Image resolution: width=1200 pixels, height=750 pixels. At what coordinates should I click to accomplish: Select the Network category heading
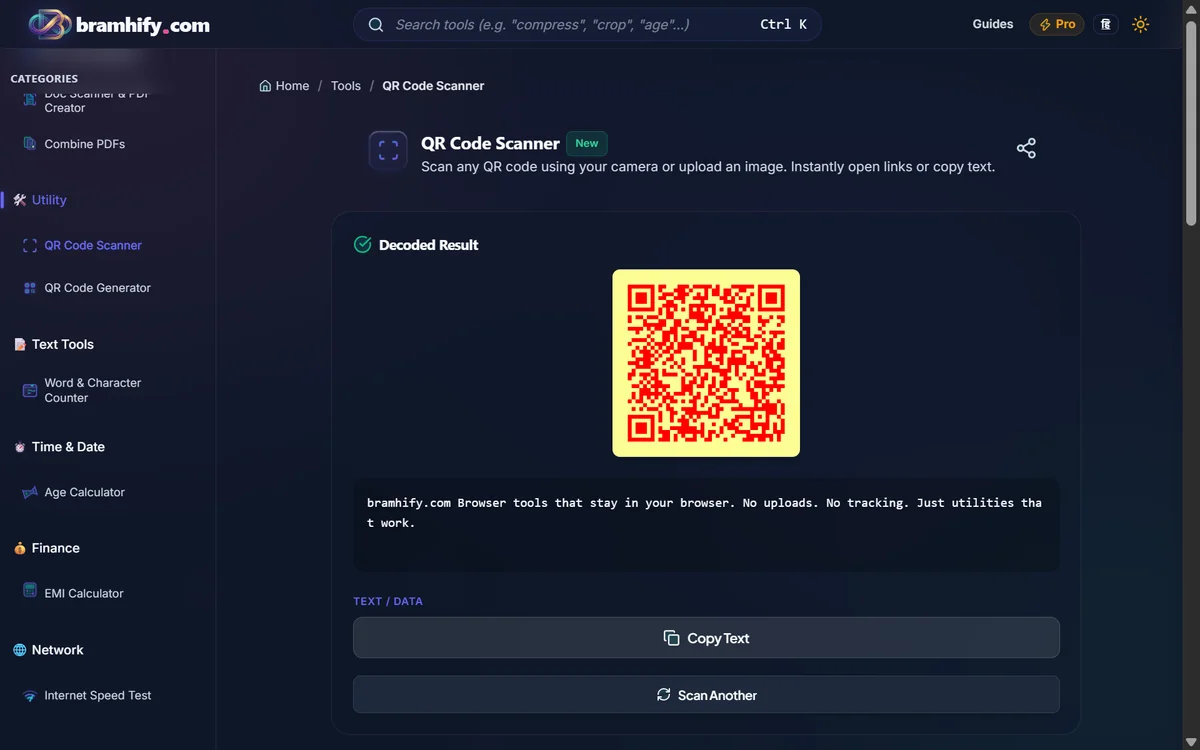[57, 650]
